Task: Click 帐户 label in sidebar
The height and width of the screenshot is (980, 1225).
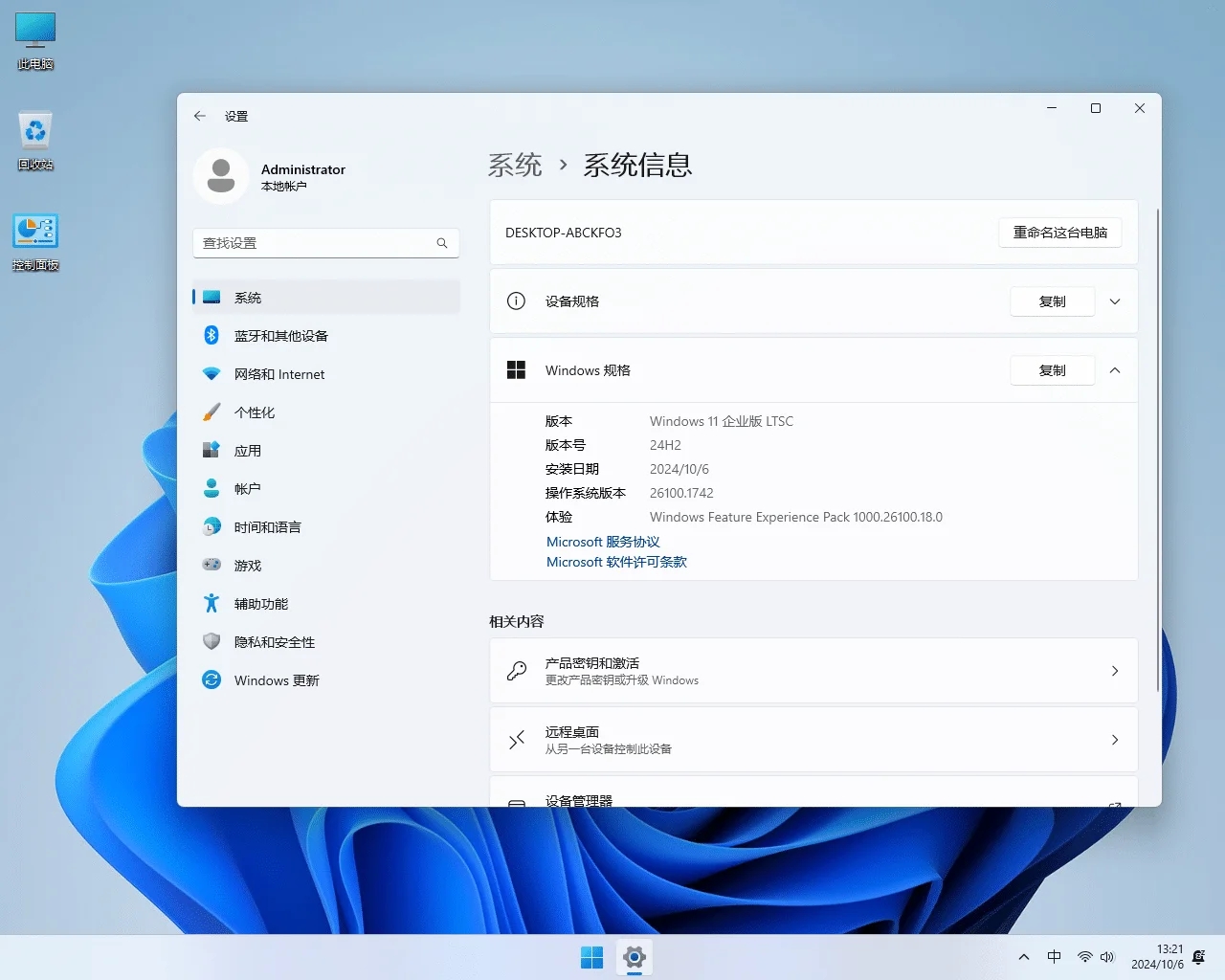Action: 248,489
